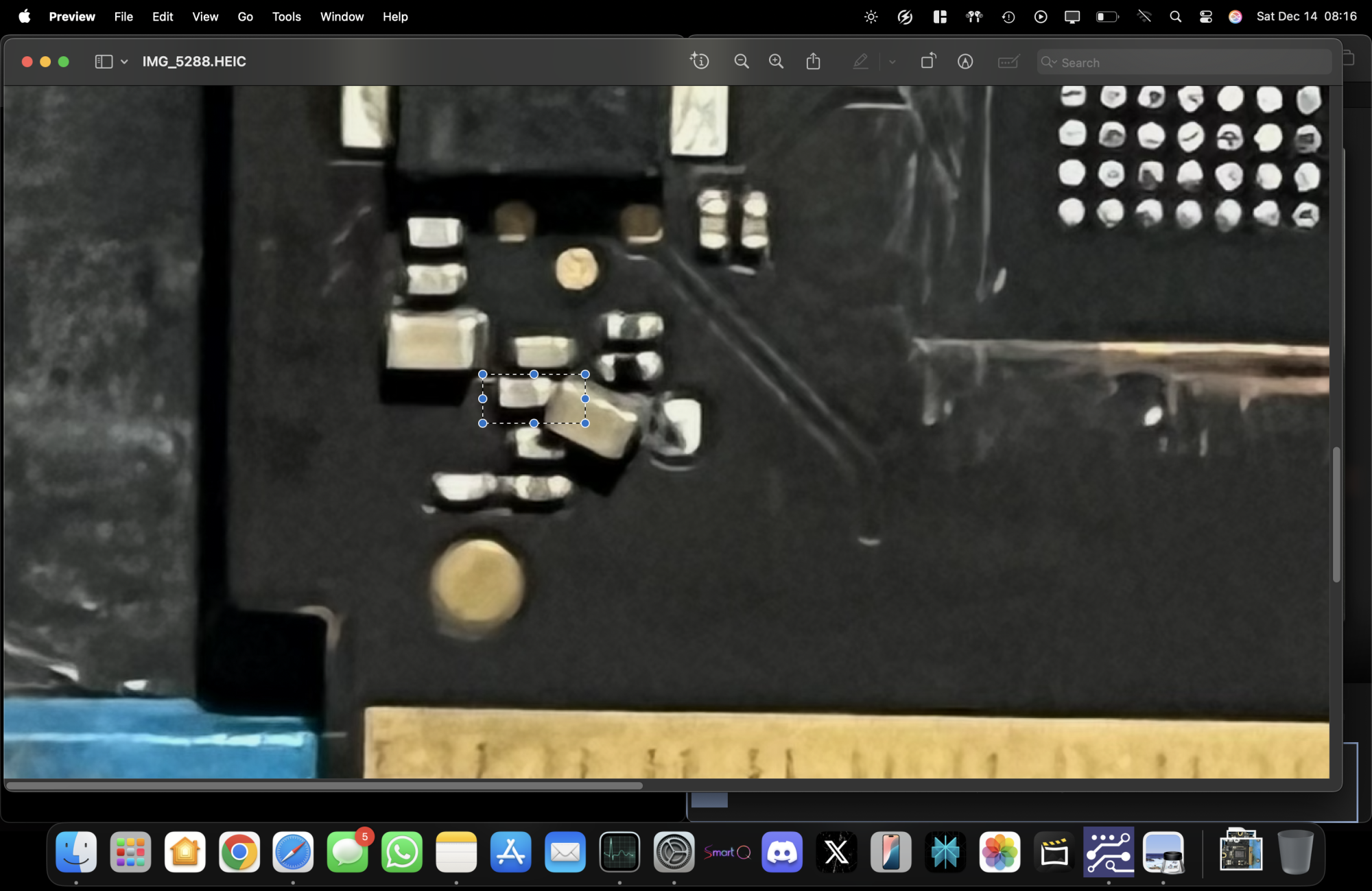Click the Zoom In magnifier

[x=776, y=62]
